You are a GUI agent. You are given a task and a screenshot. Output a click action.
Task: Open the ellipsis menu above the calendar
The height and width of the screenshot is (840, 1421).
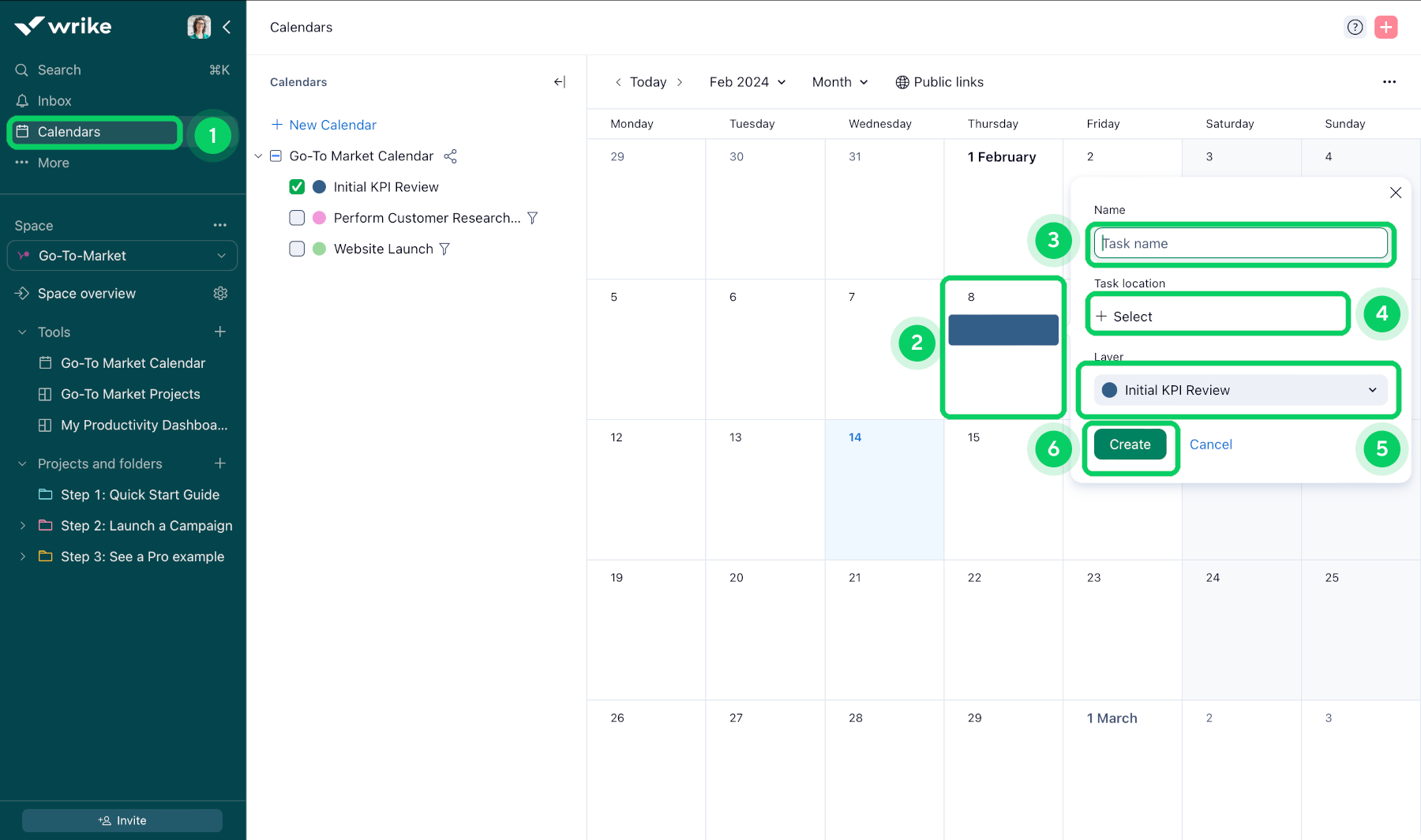click(1389, 81)
